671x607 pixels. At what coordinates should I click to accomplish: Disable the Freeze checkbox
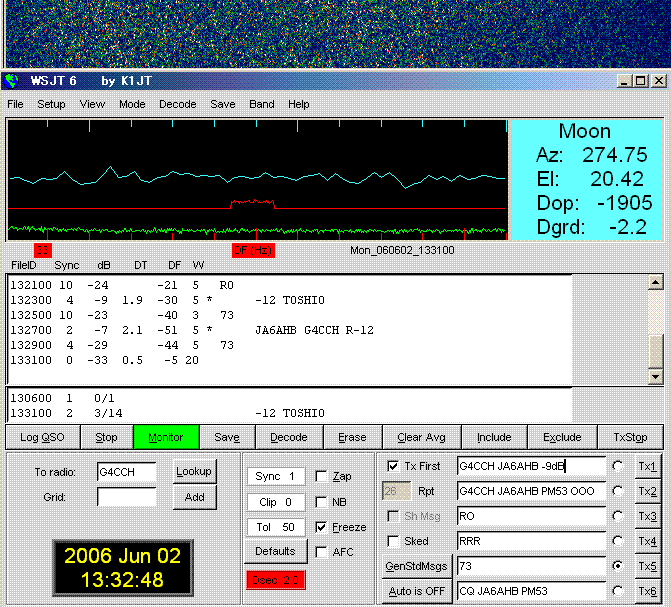pyautogui.click(x=321, y=527)
